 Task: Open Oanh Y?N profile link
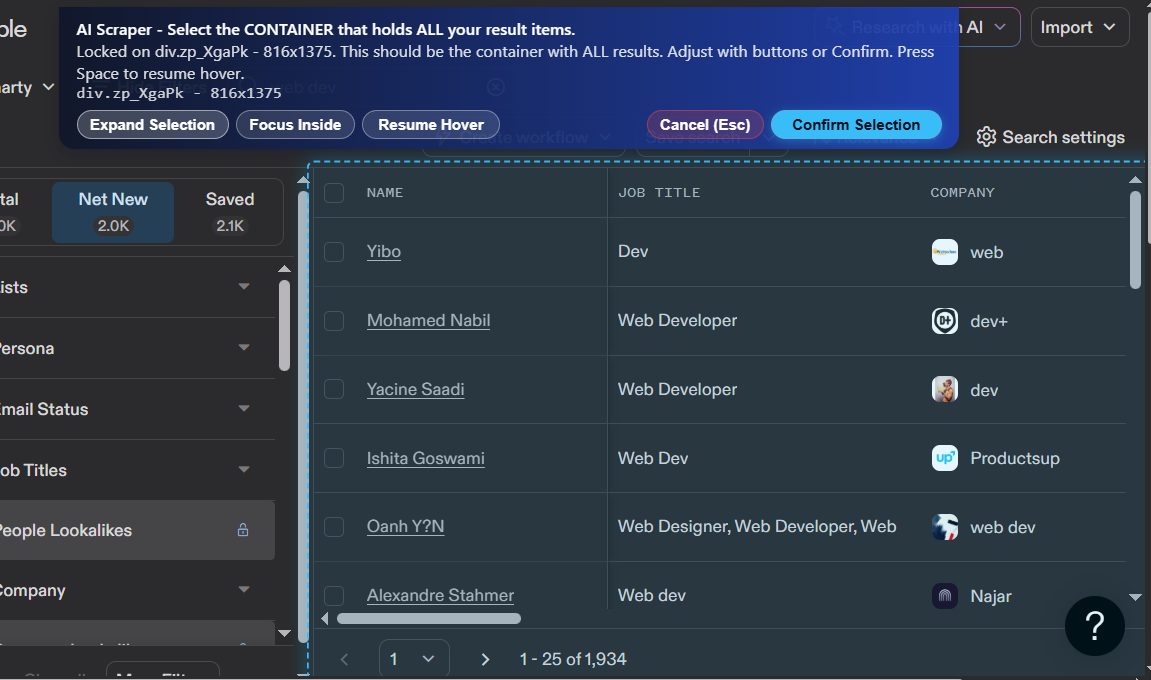coord(405,527)
